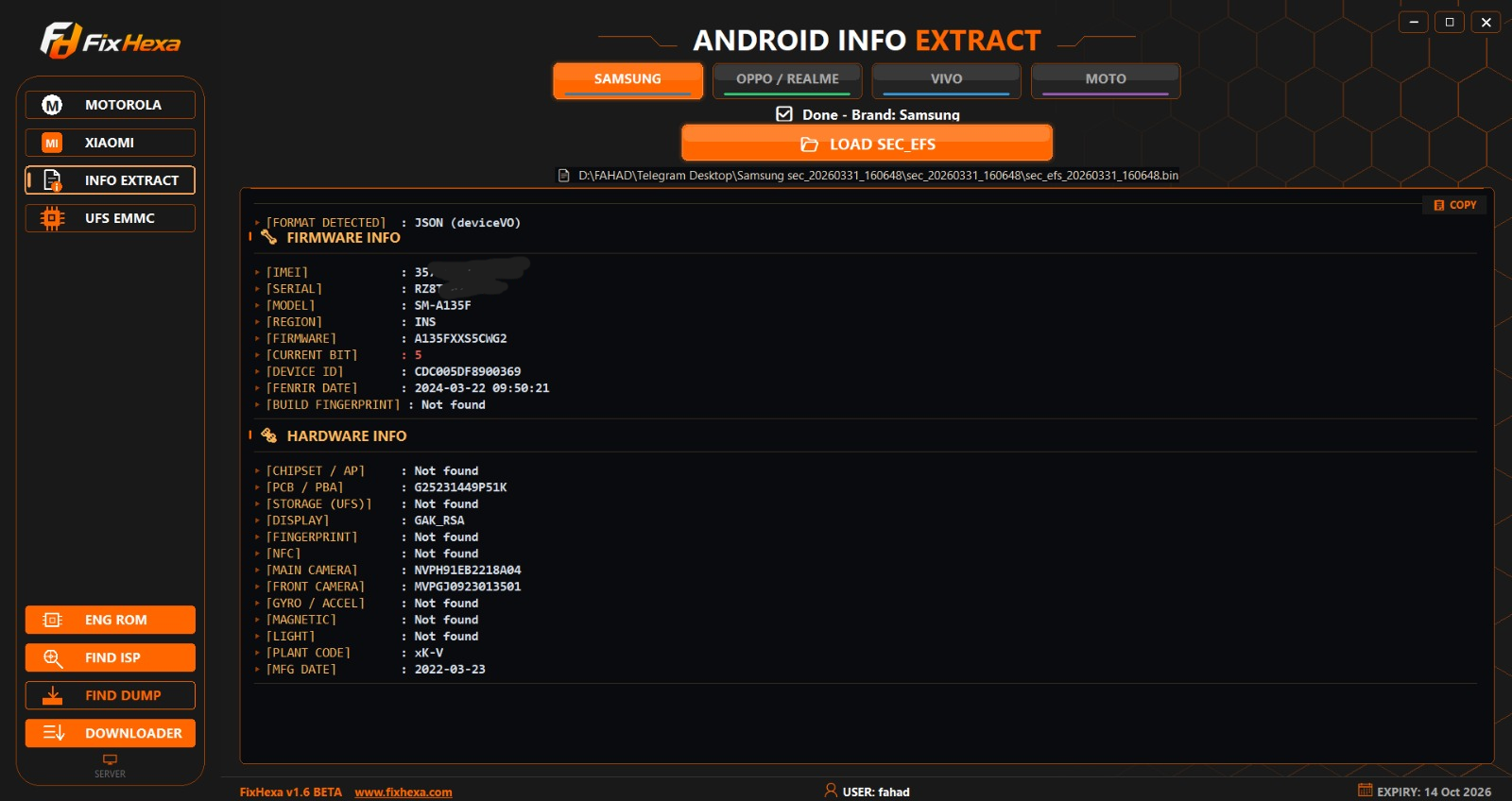Click the ENG ROM chip icon

point(52,620)
